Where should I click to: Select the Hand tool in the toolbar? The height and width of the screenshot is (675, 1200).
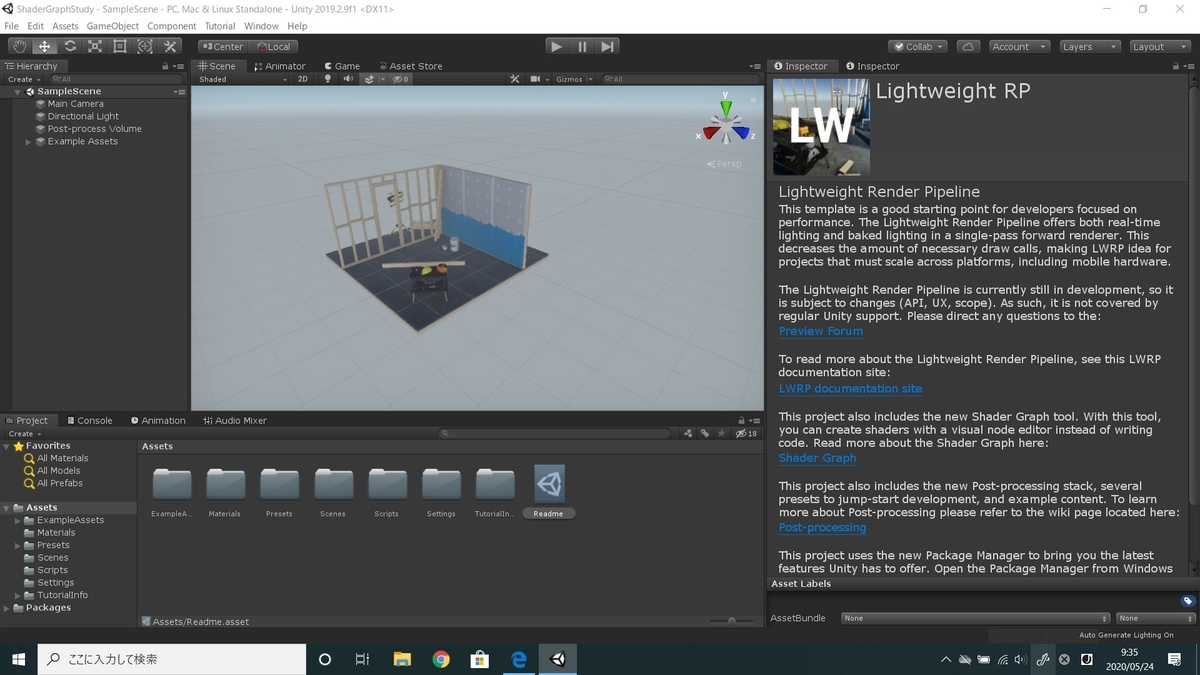pyautogui.click(x=20, y=46)
